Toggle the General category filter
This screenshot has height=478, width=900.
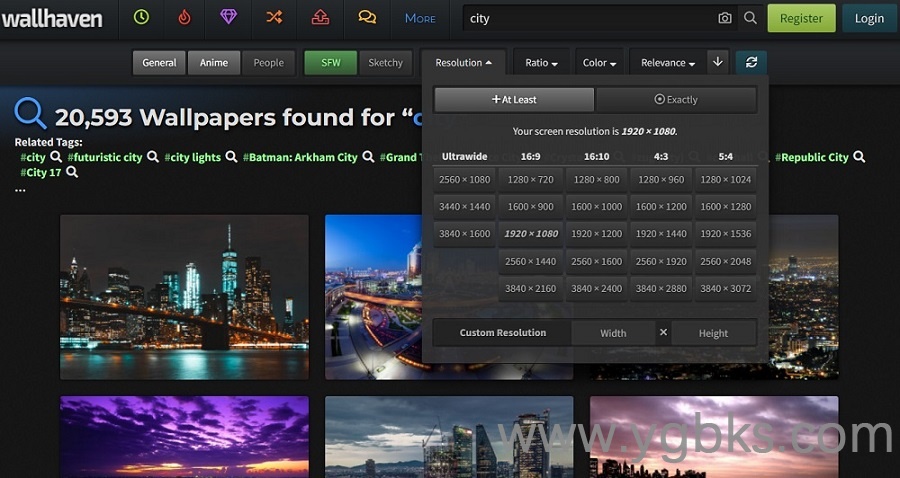pyautogui.click(x=159, y=62)
